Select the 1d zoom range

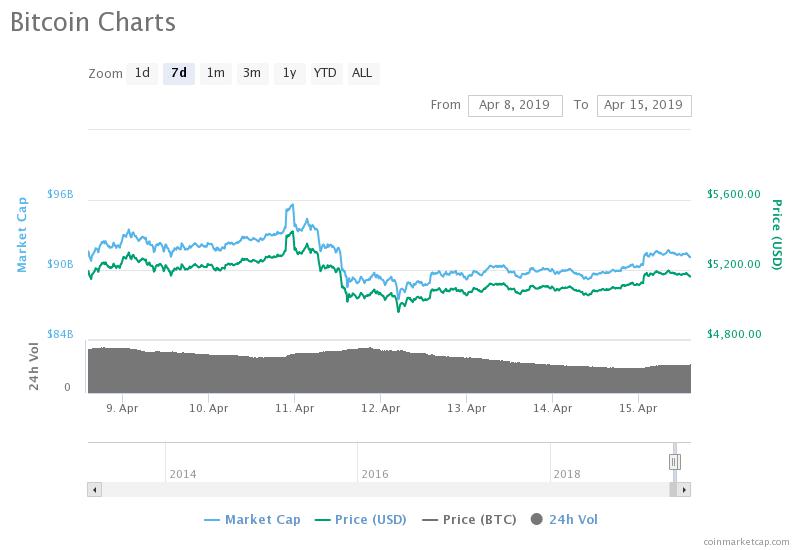[143, 73]
